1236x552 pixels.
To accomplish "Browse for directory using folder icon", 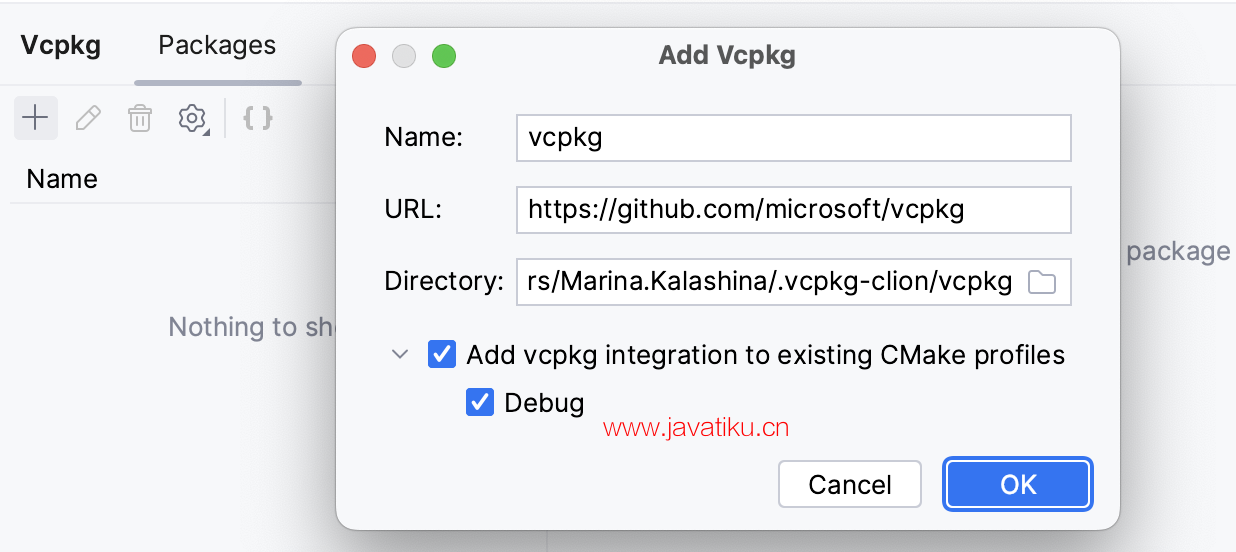I will [x=1042, y=283].
